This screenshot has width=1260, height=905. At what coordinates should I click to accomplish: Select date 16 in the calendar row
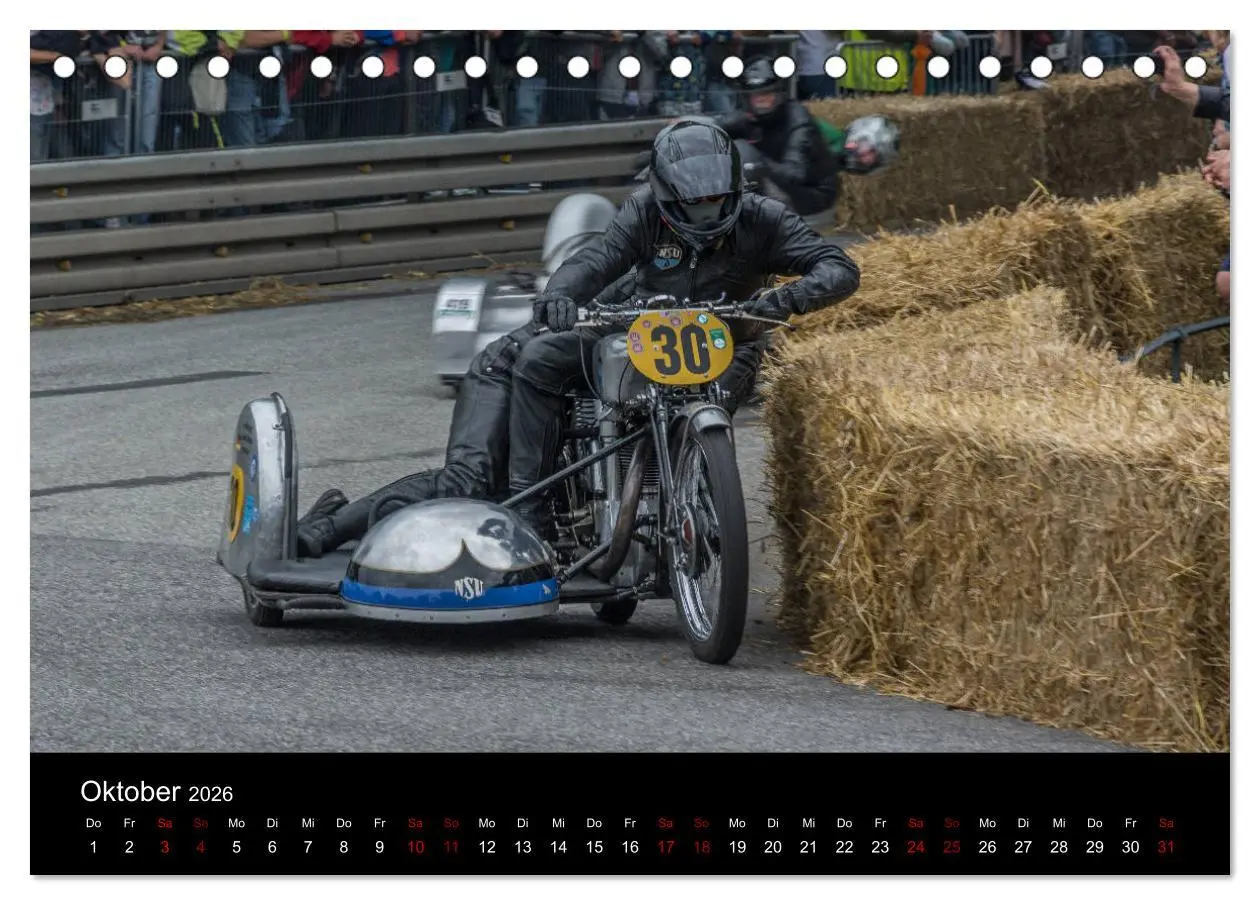tap(630, 847)
